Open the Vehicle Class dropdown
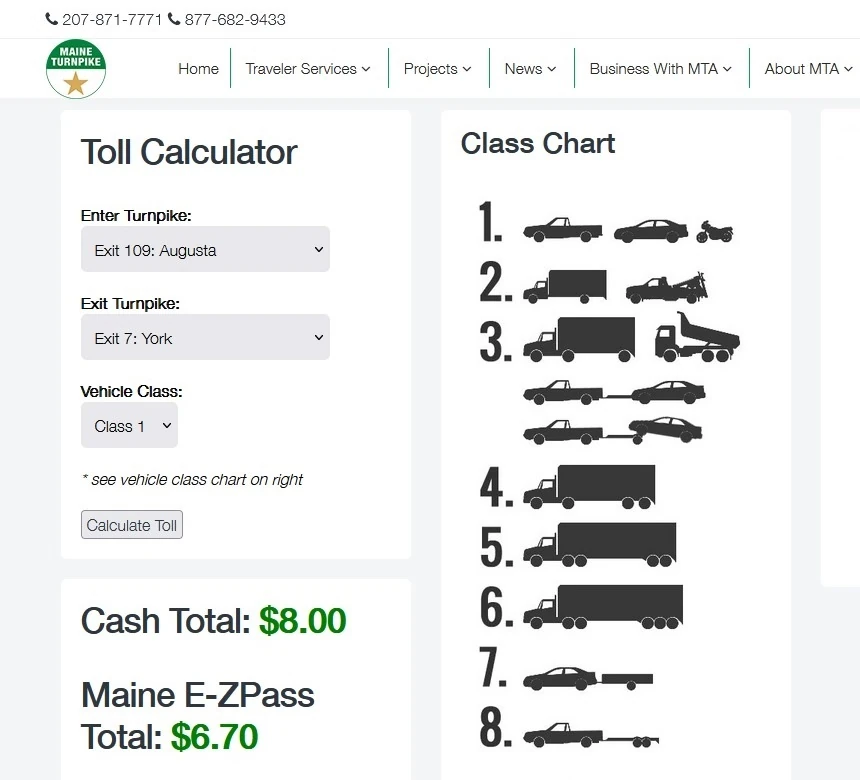This screenshot has width=860, height=780. pos(129,425)
